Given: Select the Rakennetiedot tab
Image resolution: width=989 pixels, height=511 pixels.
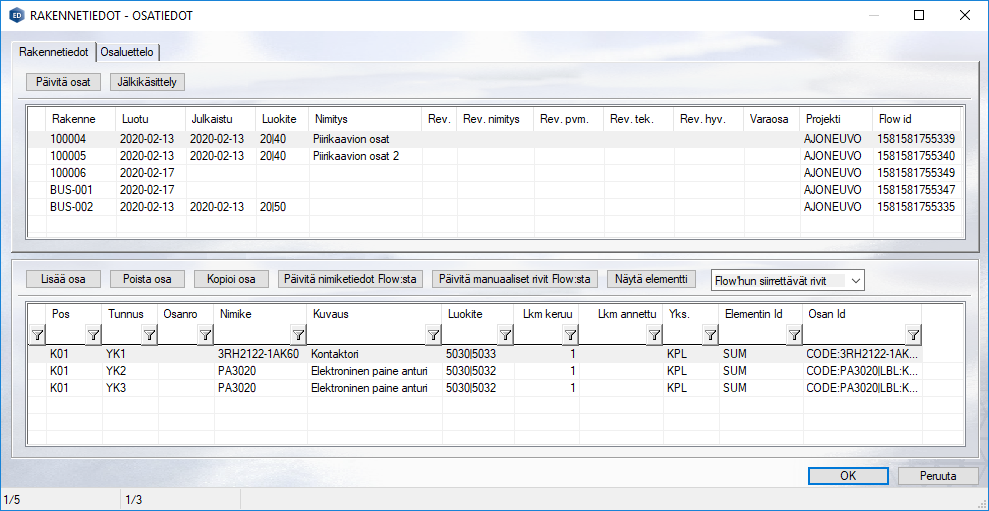Looking at the screenshot, I should (54, 52).
